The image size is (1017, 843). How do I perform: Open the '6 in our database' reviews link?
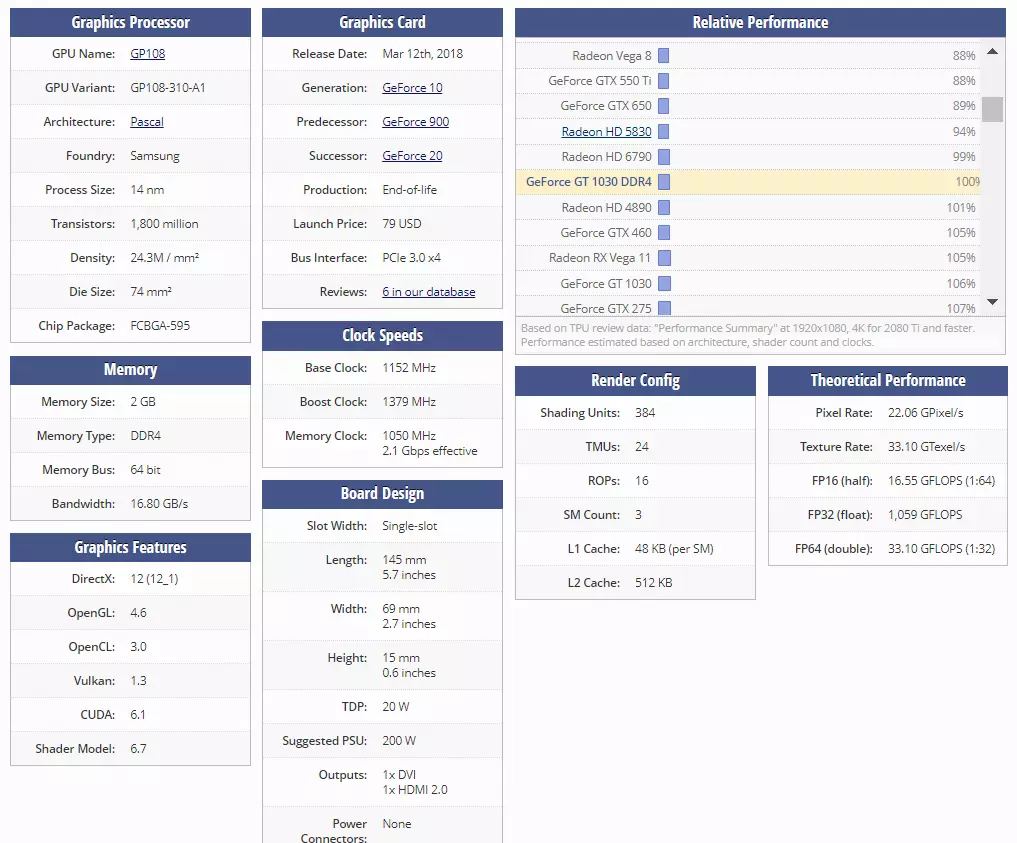click(x=429, y=292)
